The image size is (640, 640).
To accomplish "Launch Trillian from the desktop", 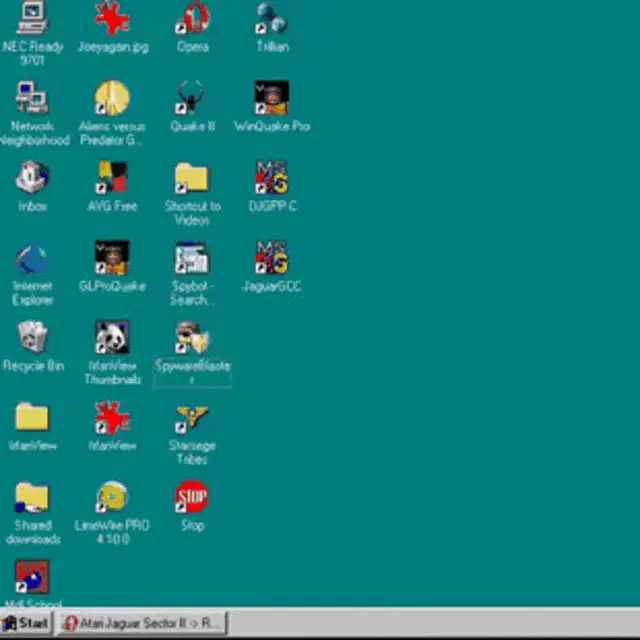I will pos(271,19).
